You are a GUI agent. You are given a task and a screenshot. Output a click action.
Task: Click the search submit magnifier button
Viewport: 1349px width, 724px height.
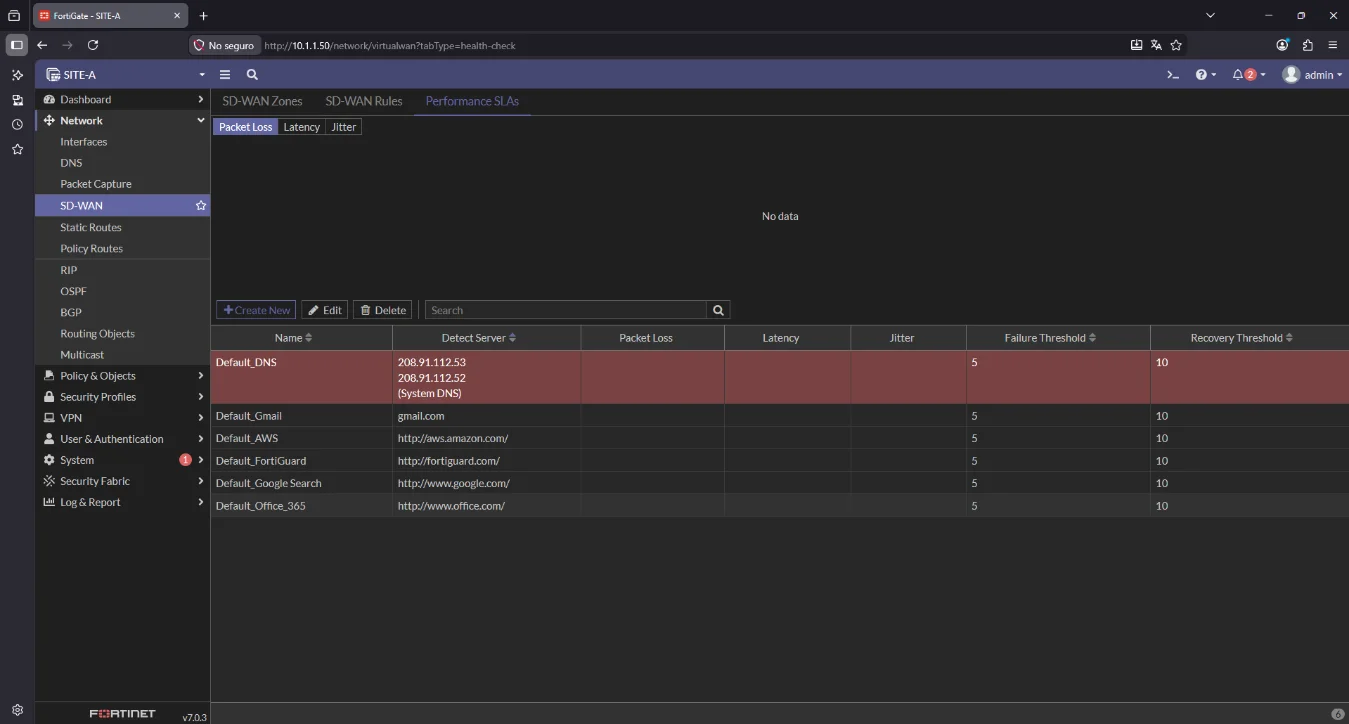coord(718,310)
